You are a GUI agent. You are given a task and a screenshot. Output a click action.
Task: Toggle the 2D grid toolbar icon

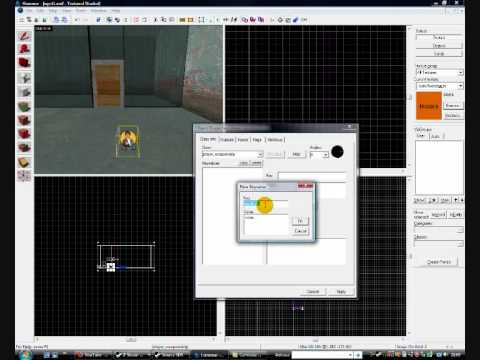coord(22,20)
